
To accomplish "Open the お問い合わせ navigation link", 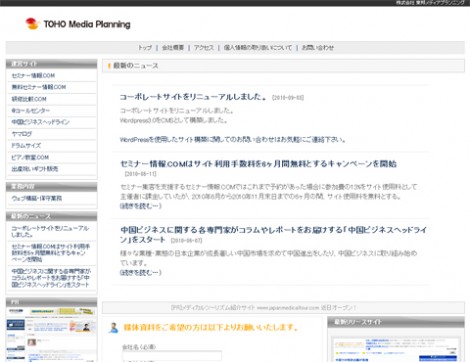I will (318, 48).
